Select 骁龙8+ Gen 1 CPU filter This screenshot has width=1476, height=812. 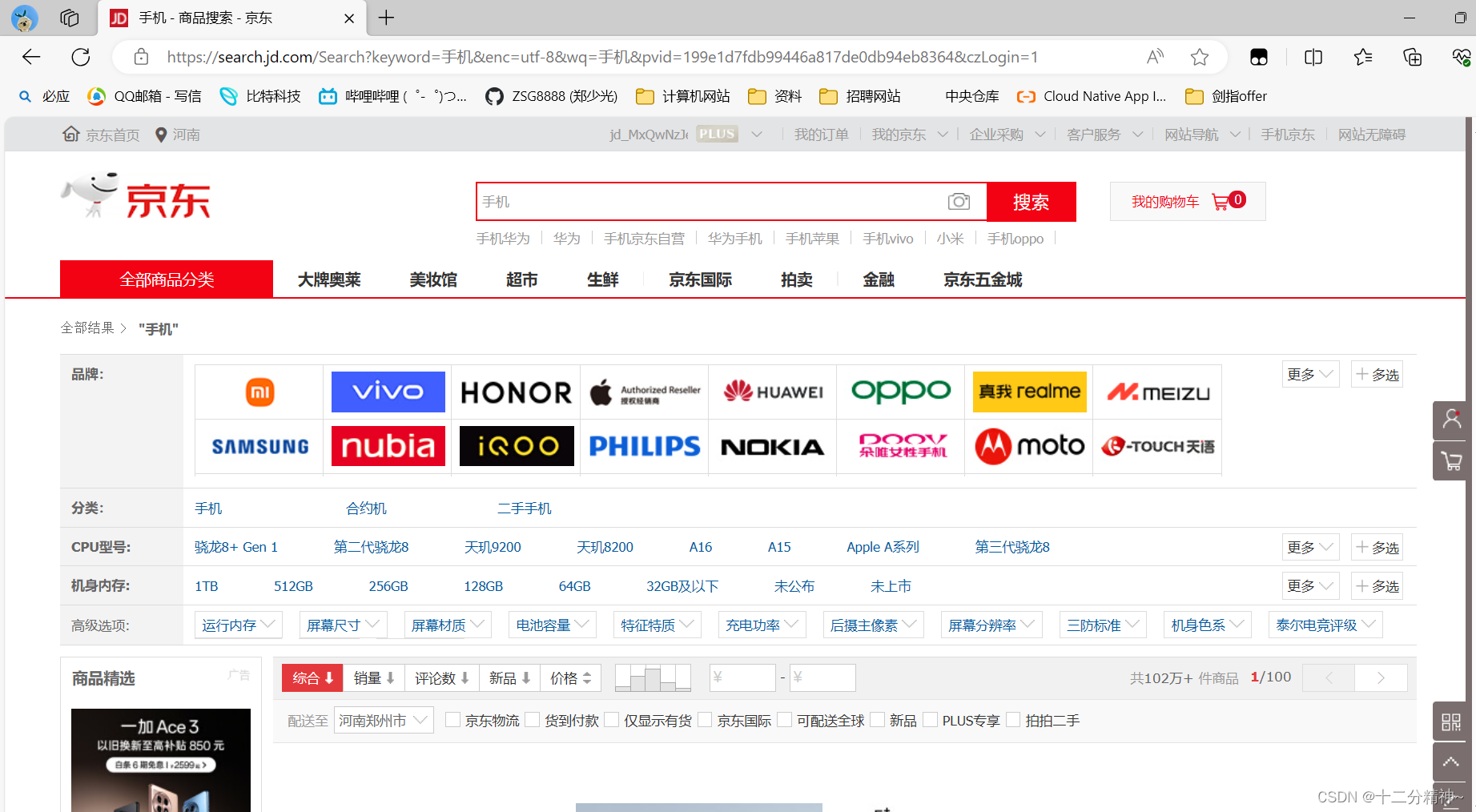click(236, 547)
